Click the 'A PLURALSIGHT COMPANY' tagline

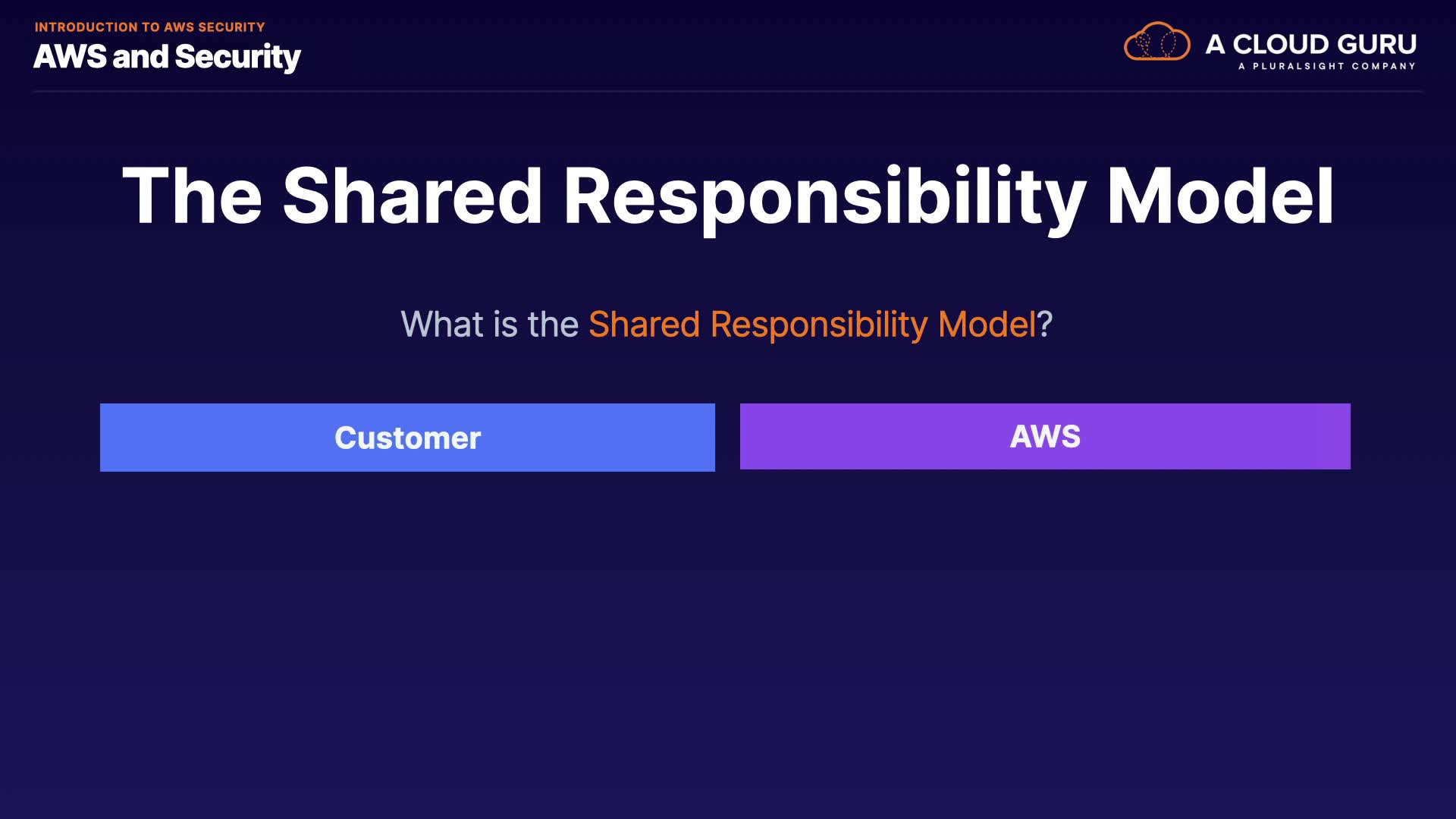click(1326, 67)
